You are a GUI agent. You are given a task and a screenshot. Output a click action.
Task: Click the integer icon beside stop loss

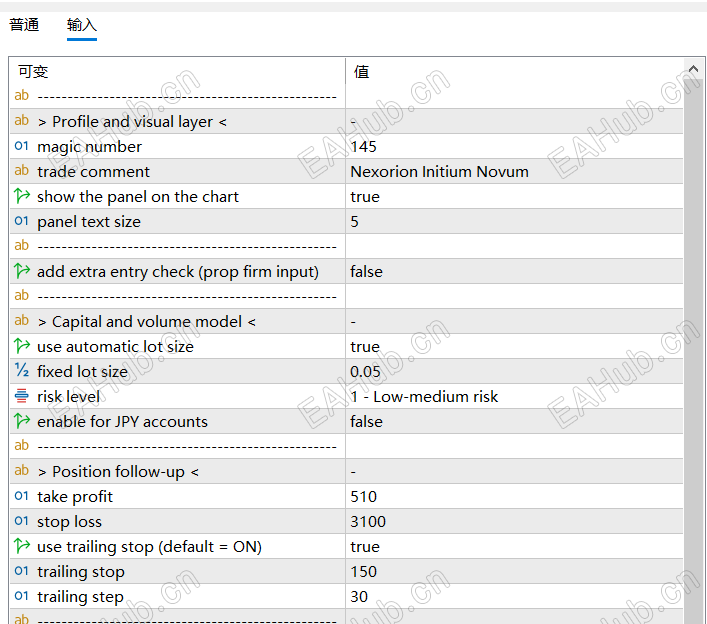[21, 521]
